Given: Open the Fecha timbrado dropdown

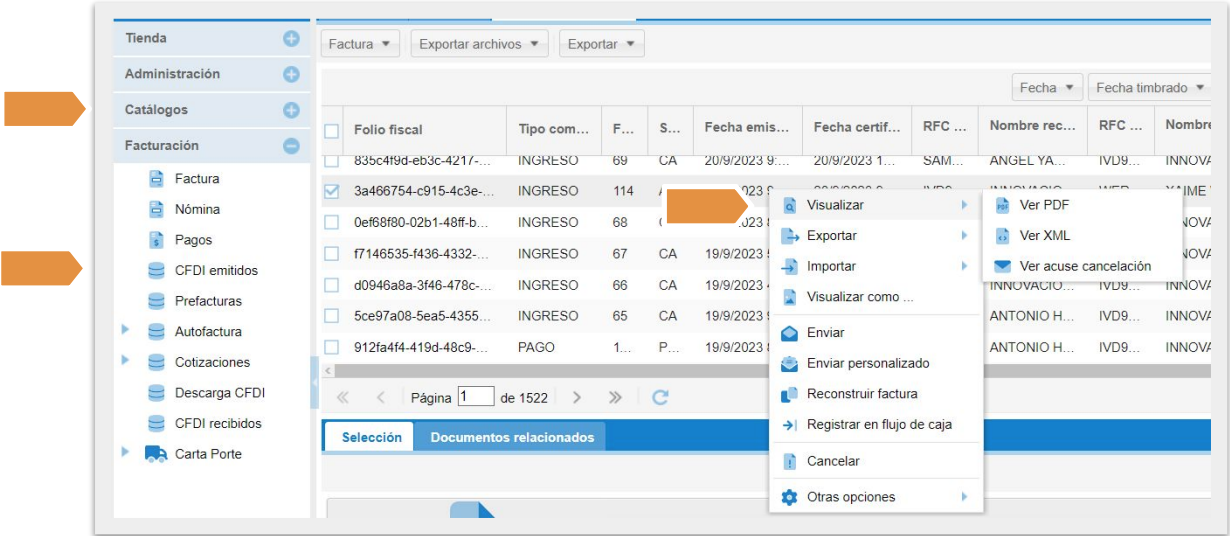Looking at the screenshot, I should pyautogui.click(x=1149, y=88).
